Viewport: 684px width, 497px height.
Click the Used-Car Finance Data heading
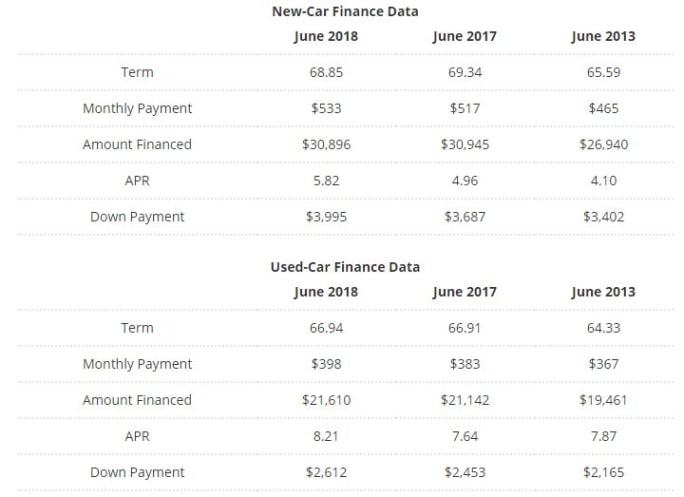click(x=345, y=267)
